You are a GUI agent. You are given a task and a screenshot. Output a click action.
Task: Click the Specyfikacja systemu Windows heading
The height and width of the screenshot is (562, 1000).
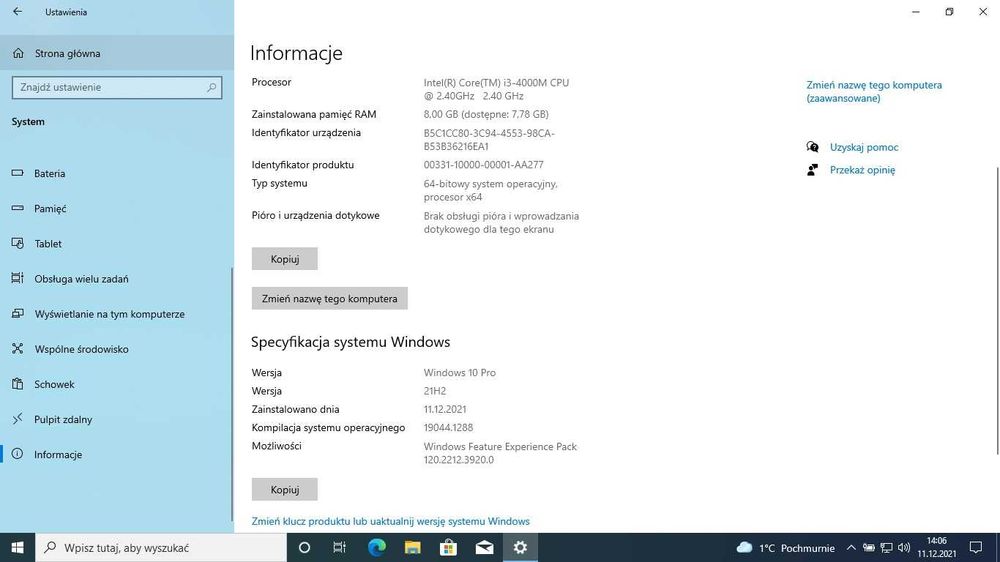[x=350, y=342]
